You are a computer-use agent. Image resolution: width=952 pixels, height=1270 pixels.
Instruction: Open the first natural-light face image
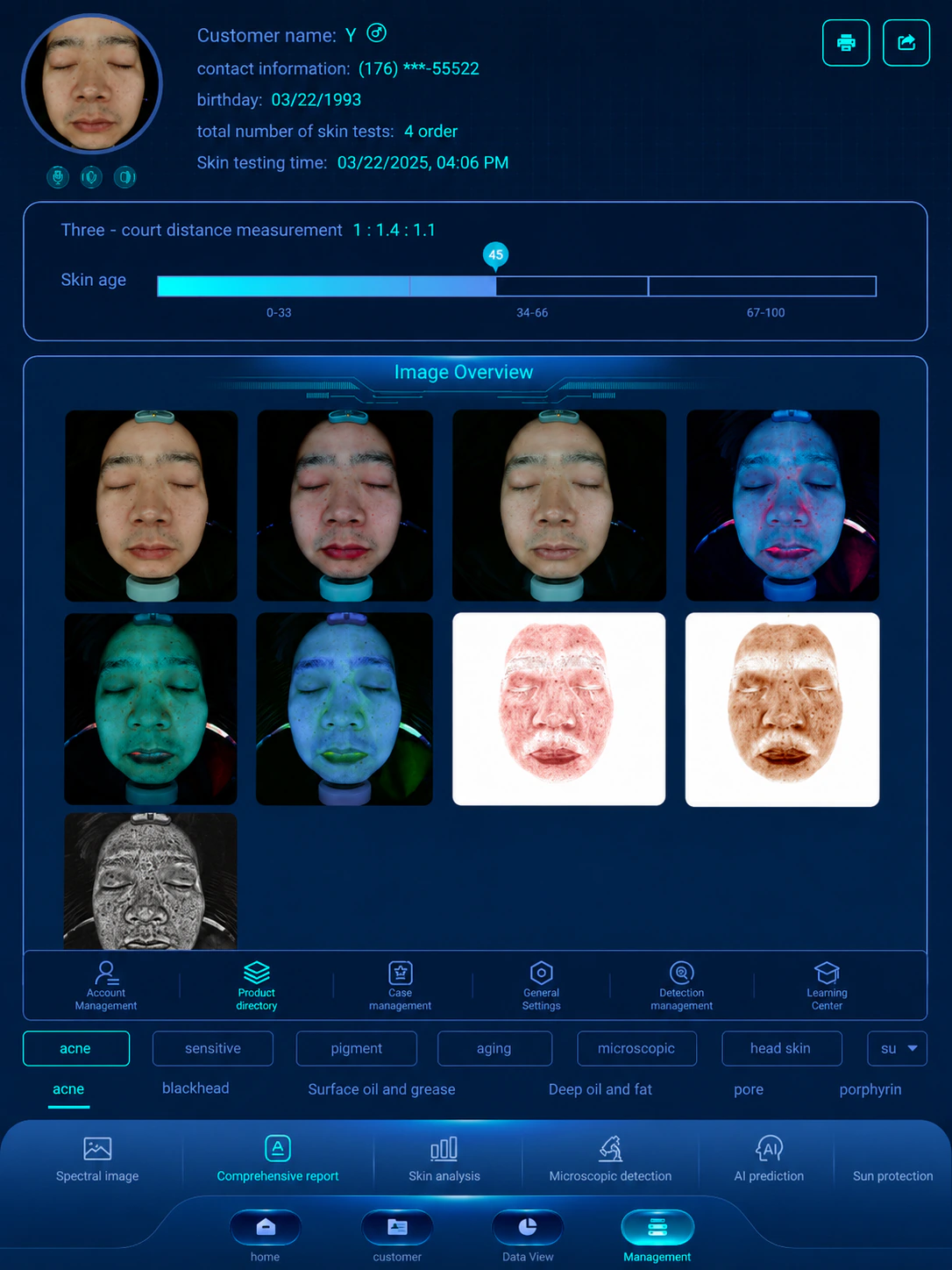(x=151, y=506)
